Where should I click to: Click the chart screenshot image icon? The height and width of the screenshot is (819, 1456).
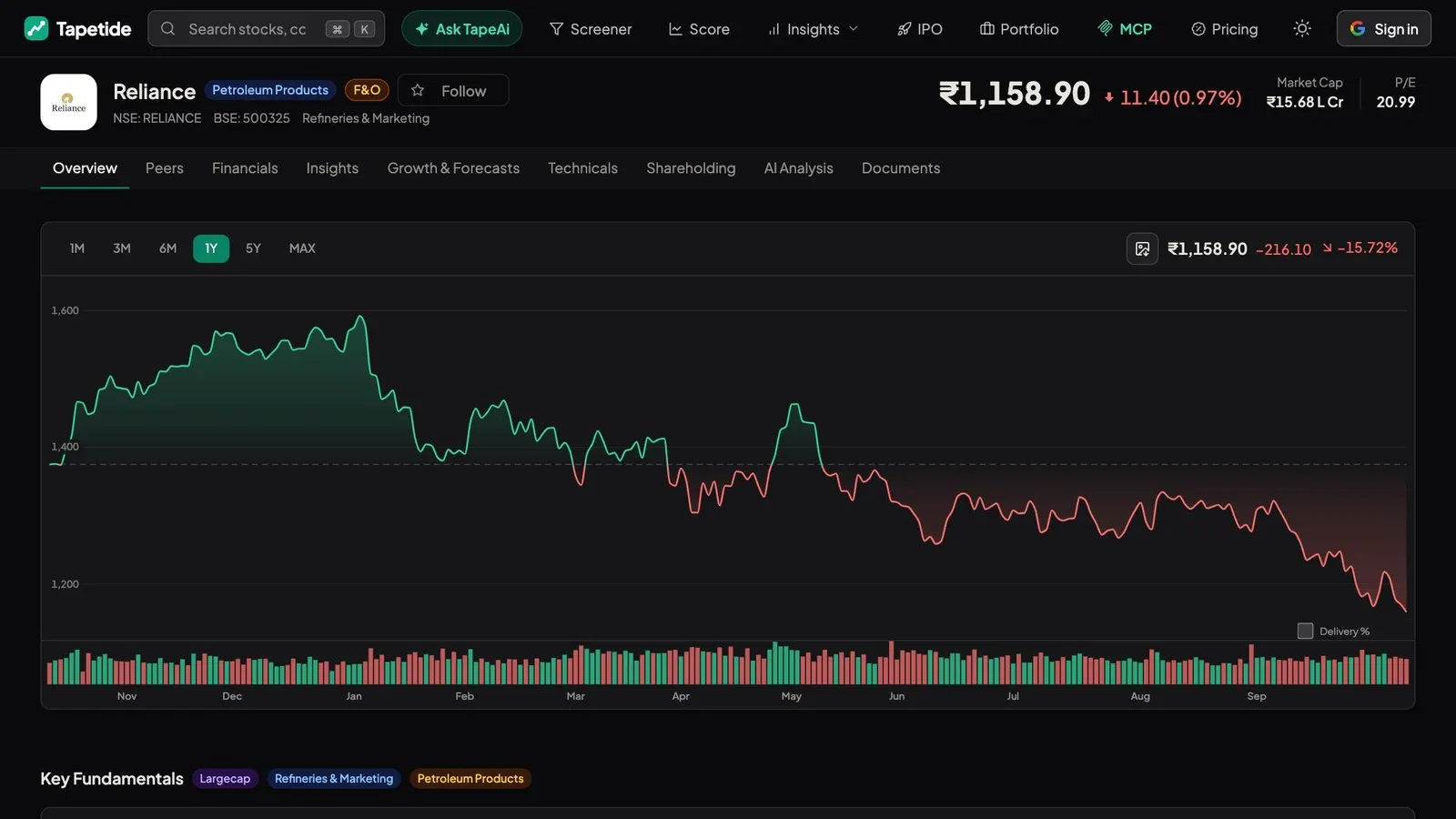1142,248
